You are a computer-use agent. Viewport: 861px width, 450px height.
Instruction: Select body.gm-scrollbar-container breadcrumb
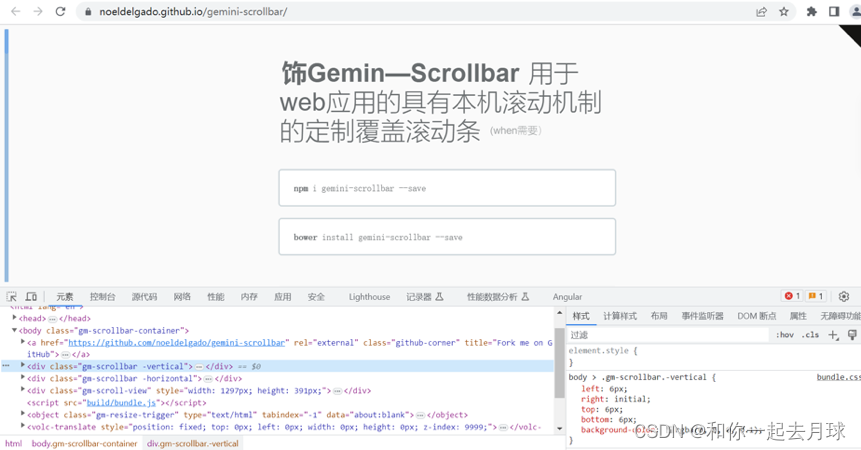click(x=84, y=443)
